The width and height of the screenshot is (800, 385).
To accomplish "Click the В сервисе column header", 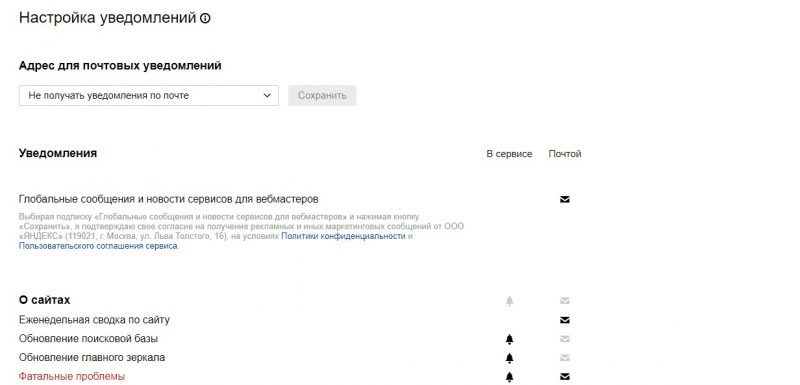I will [509, 154].
